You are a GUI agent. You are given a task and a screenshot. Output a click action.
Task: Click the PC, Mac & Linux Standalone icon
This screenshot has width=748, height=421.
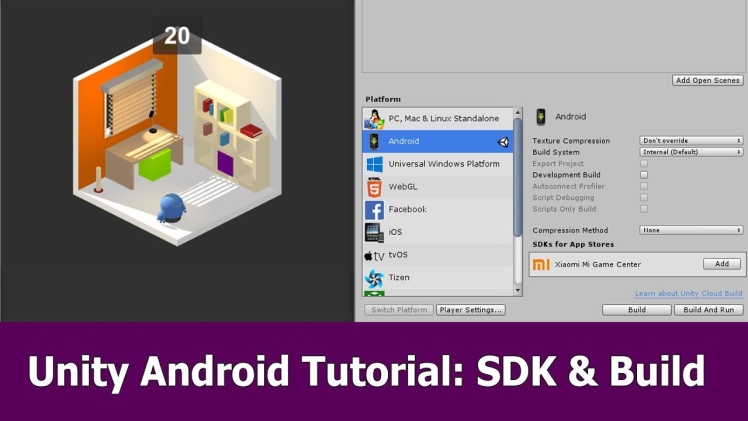pos(374,119)
